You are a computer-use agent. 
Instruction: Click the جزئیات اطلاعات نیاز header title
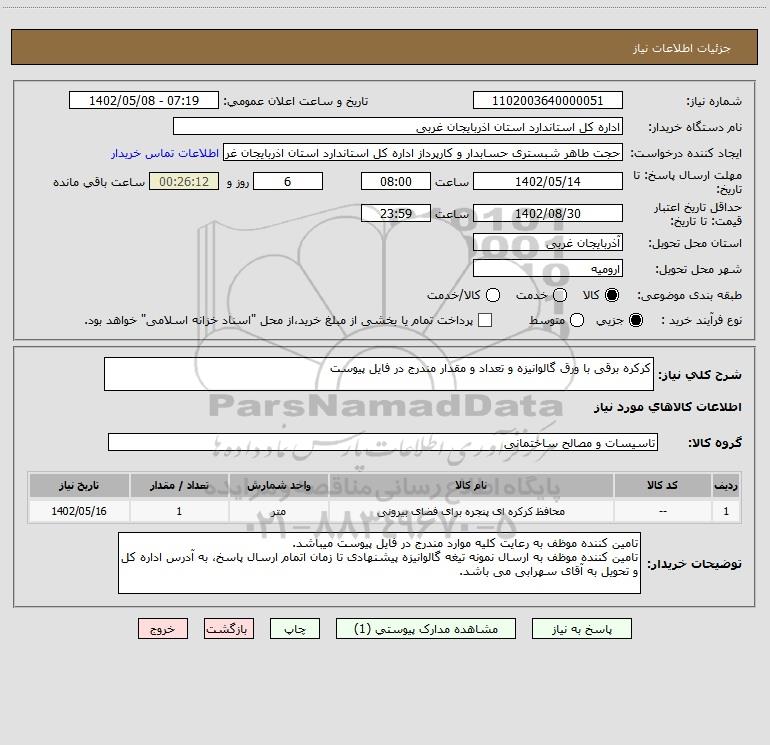(x=682, y=48)
